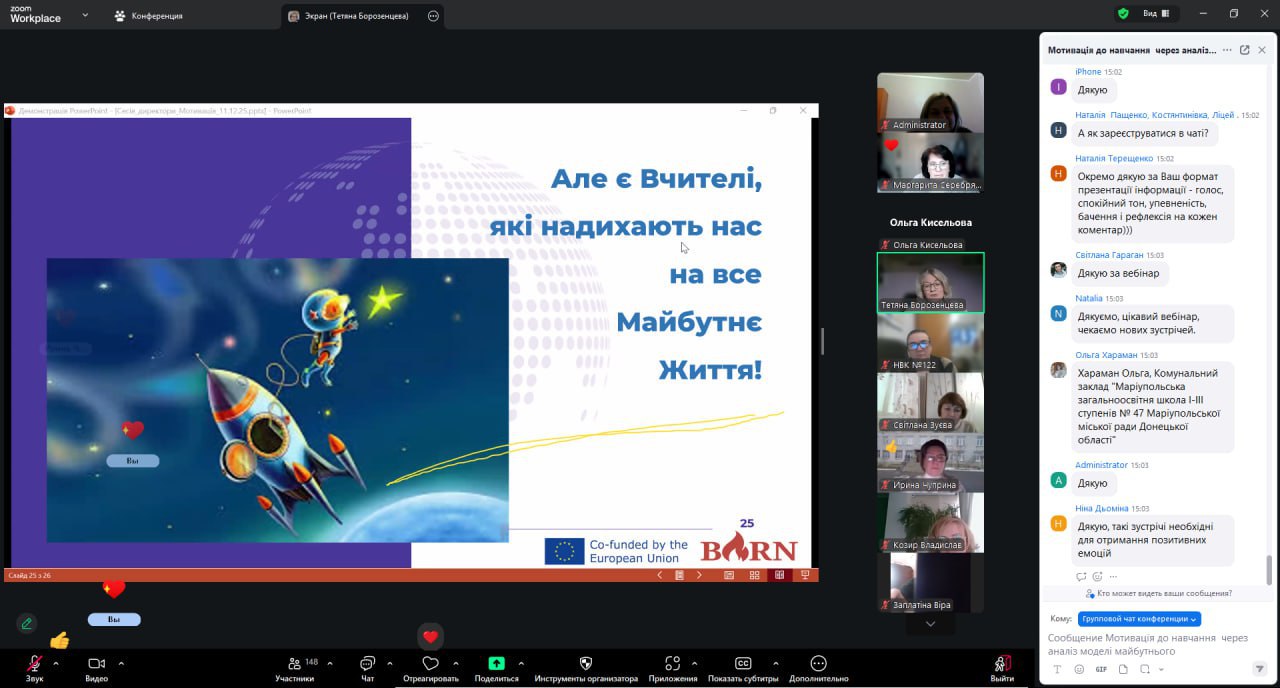Pop out the chat panel into new window
Image resolution: width=1280 pixels, height=688 pixels.
click(1244, 50)
